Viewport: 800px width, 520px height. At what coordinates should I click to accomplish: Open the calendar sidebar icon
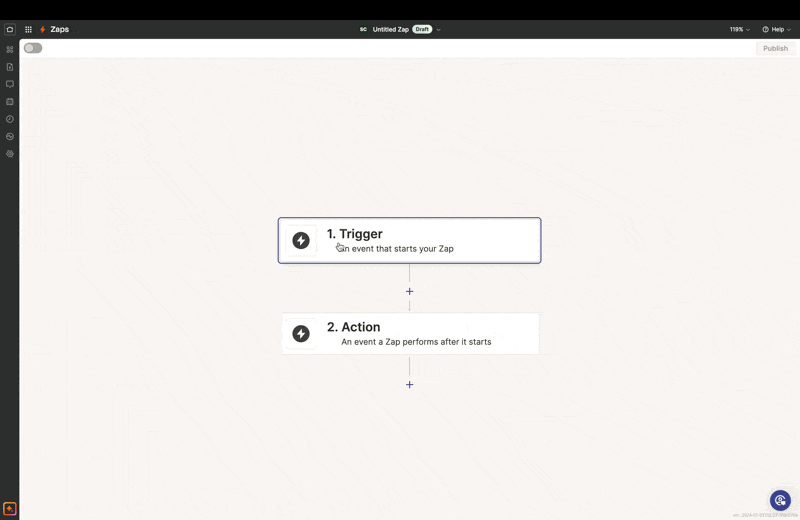[10, 102]
